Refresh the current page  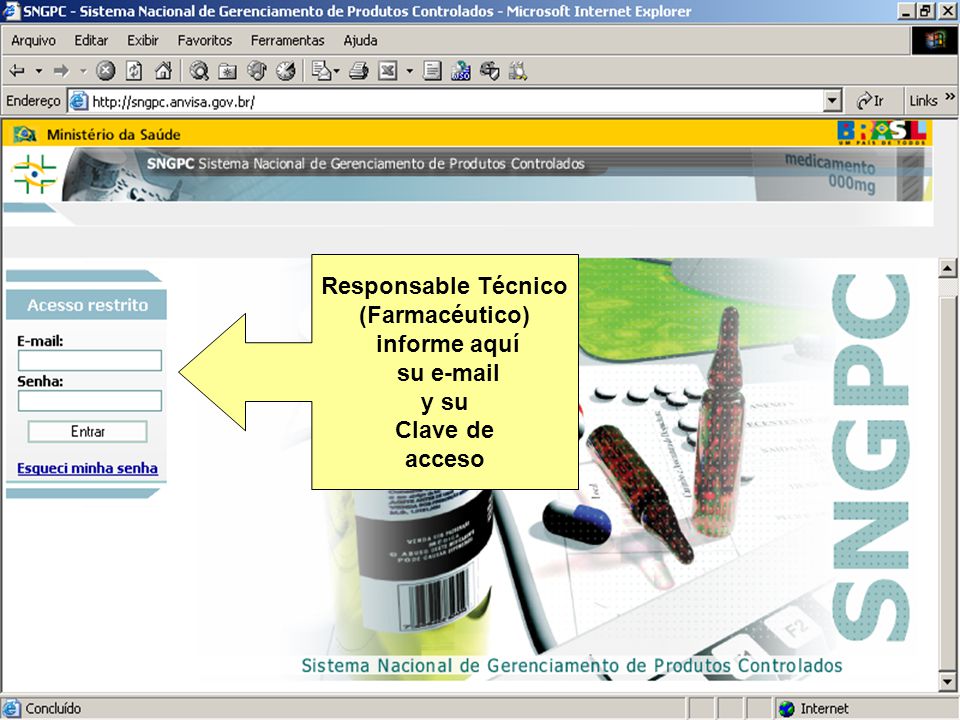tap(134, 71)
